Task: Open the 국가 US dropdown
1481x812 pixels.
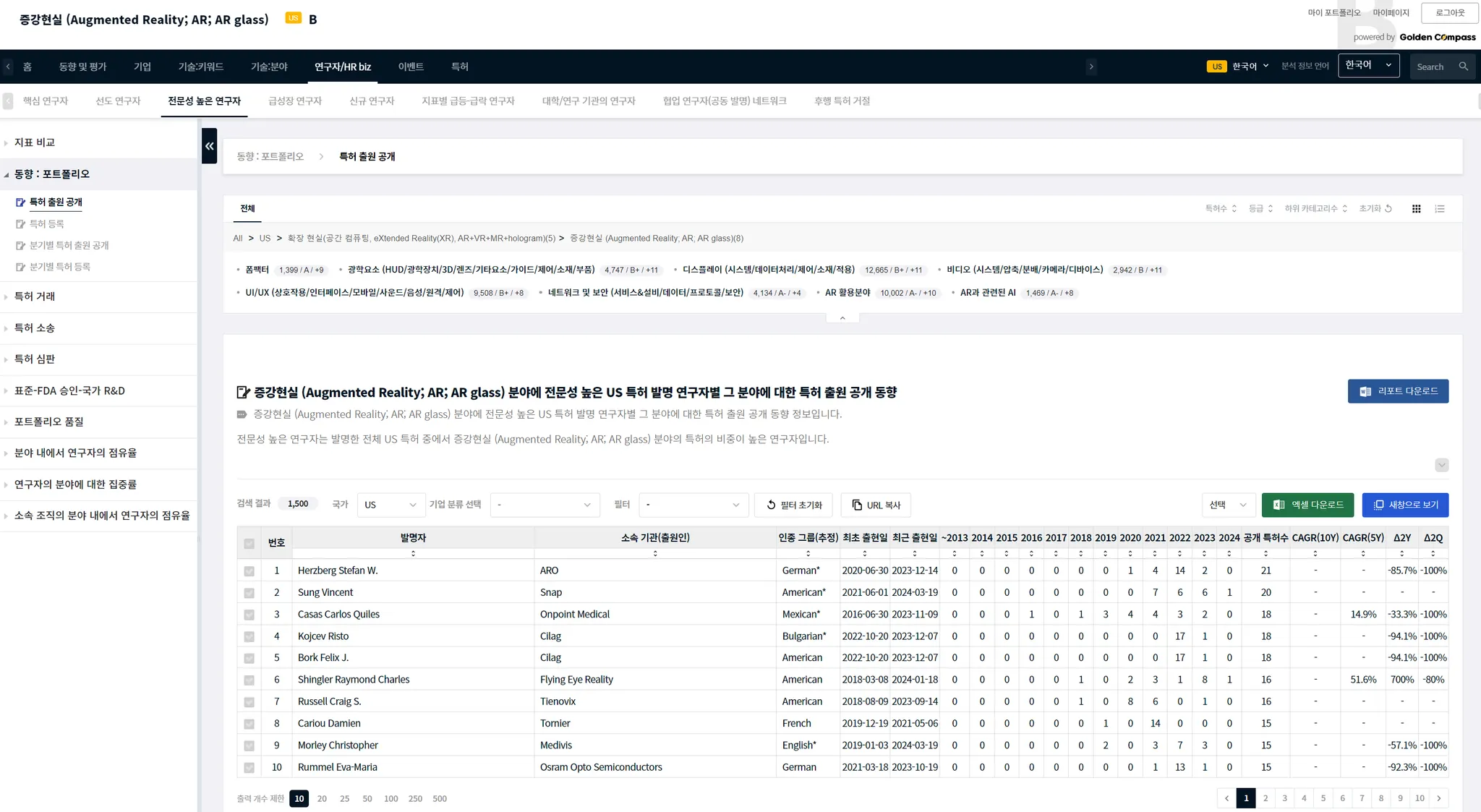Action: 390,505
